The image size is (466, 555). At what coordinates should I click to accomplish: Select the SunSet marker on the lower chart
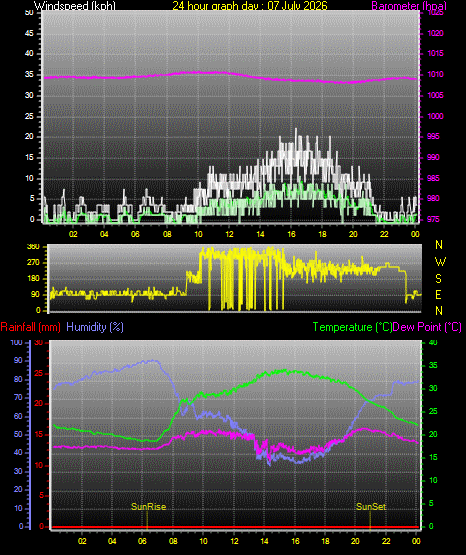(x=371, y=507)
